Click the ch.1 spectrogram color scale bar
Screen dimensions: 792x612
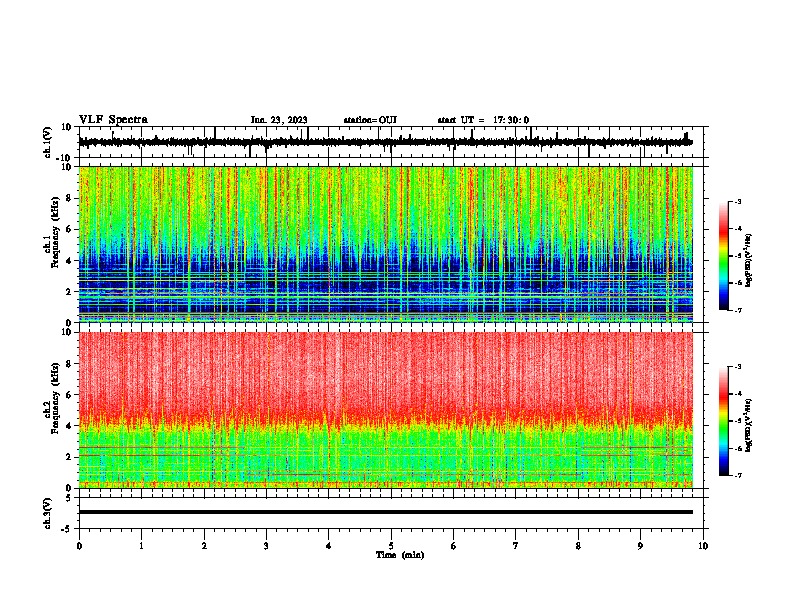click(724, 256)
